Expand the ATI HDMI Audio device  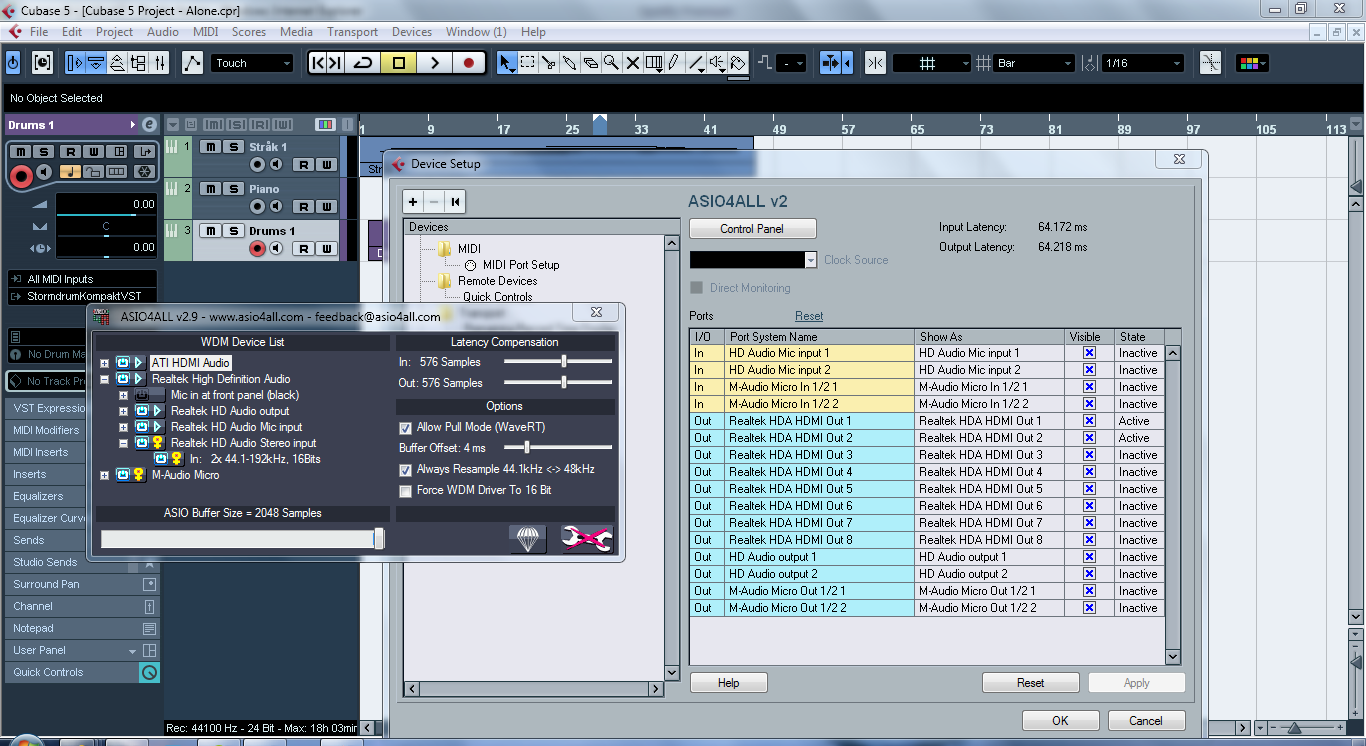point(104,363)
